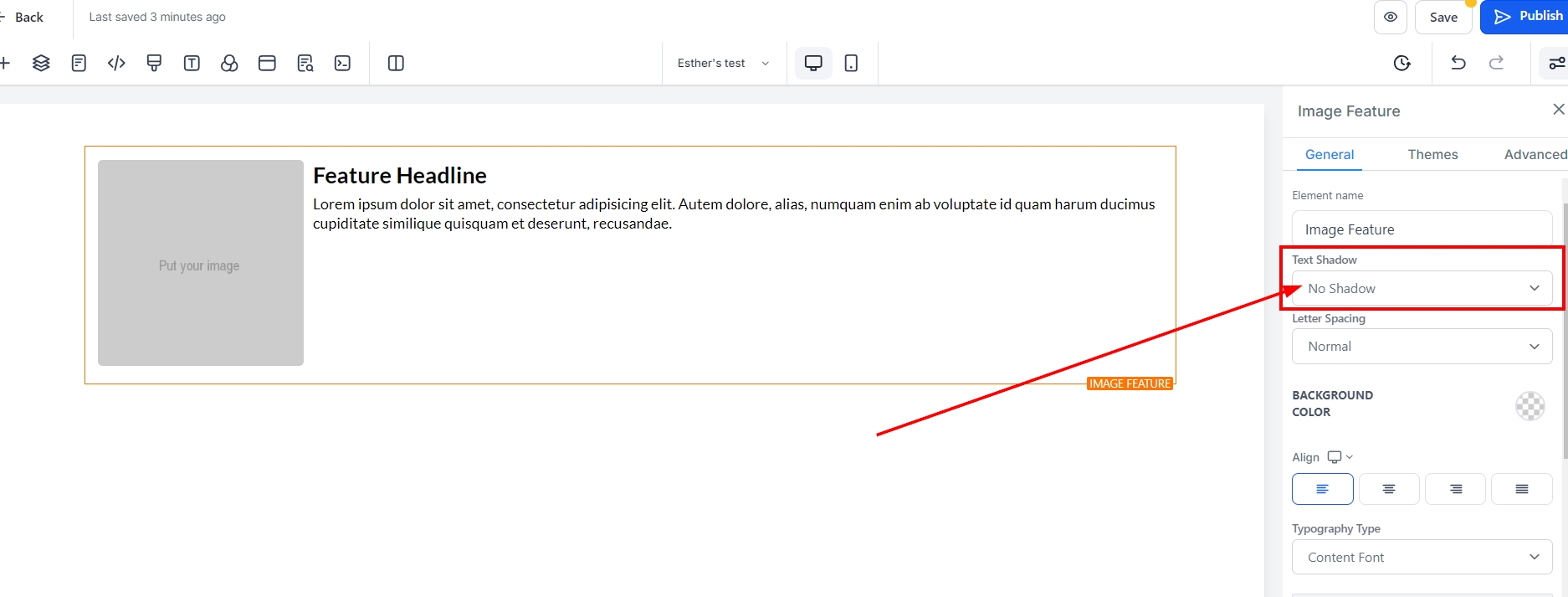Switch to the Themes tab

[x=1432, y=154]
